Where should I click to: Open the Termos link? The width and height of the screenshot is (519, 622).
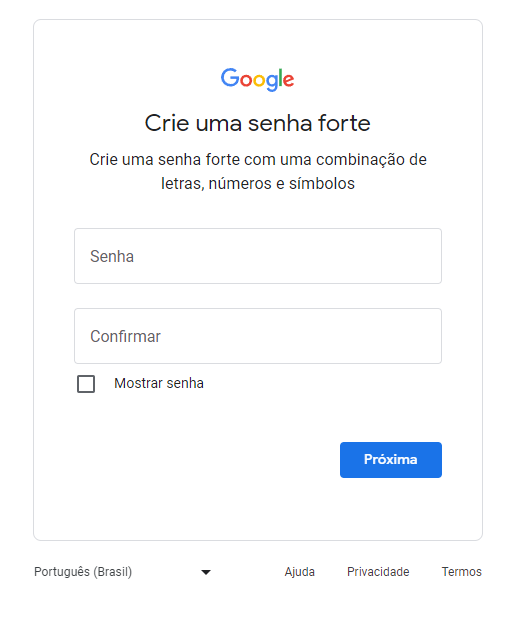click(462, 572)
